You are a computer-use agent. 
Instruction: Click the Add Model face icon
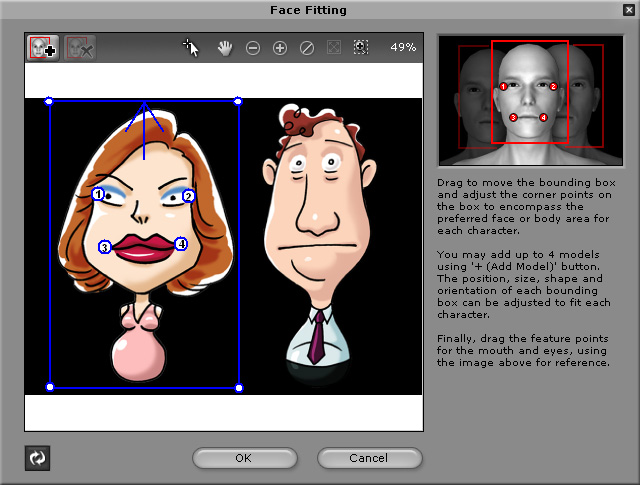point(42,48)
